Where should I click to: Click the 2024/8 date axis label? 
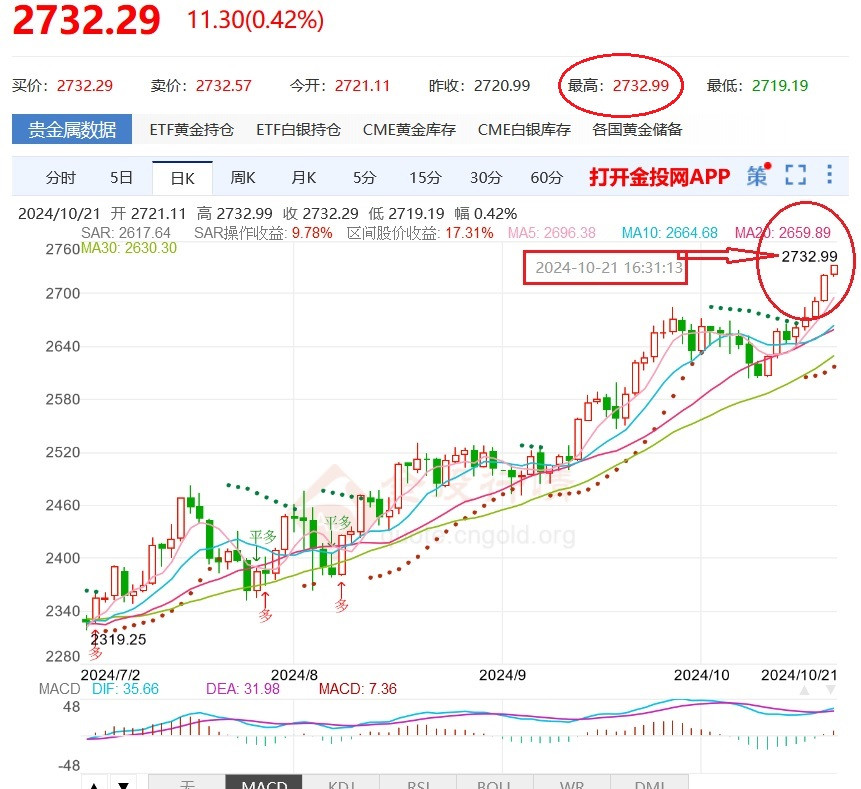coord(294,675)
